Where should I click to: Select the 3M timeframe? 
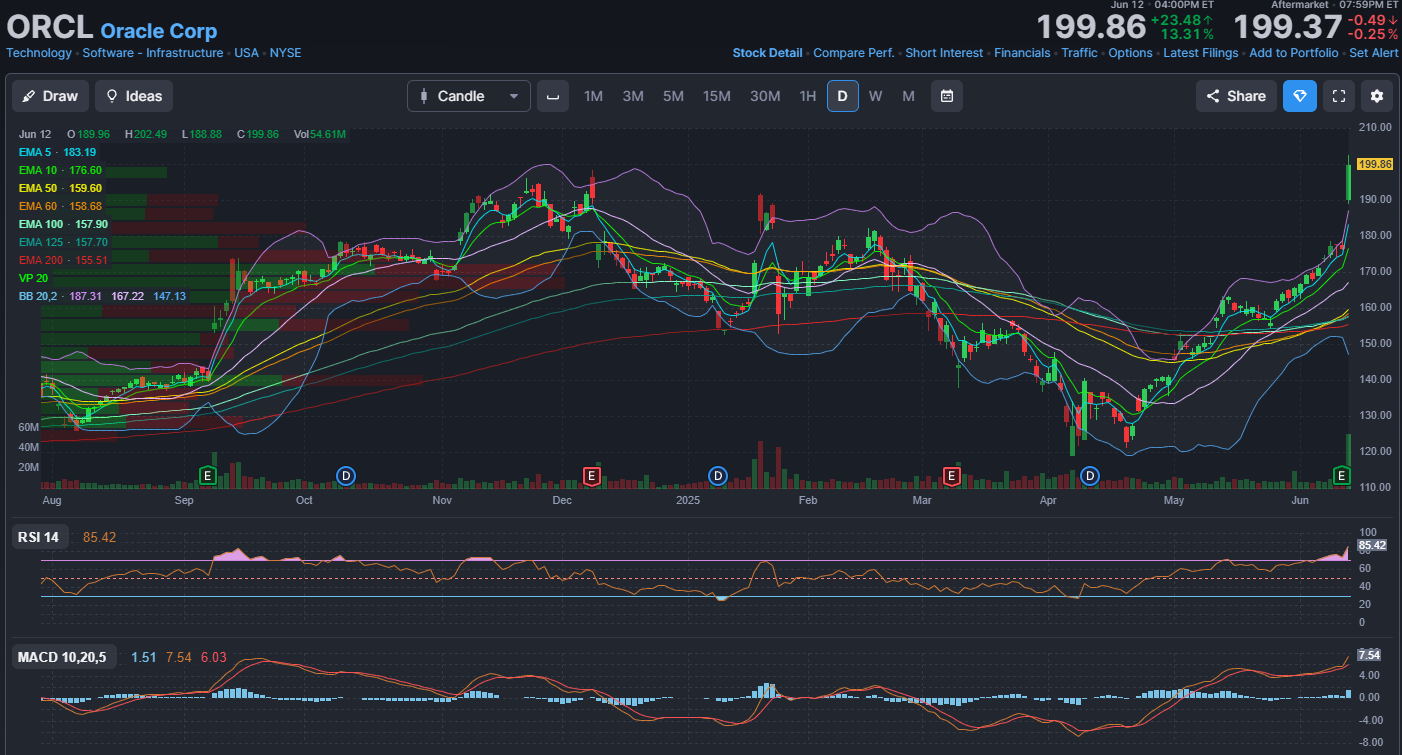click(633, 96)
